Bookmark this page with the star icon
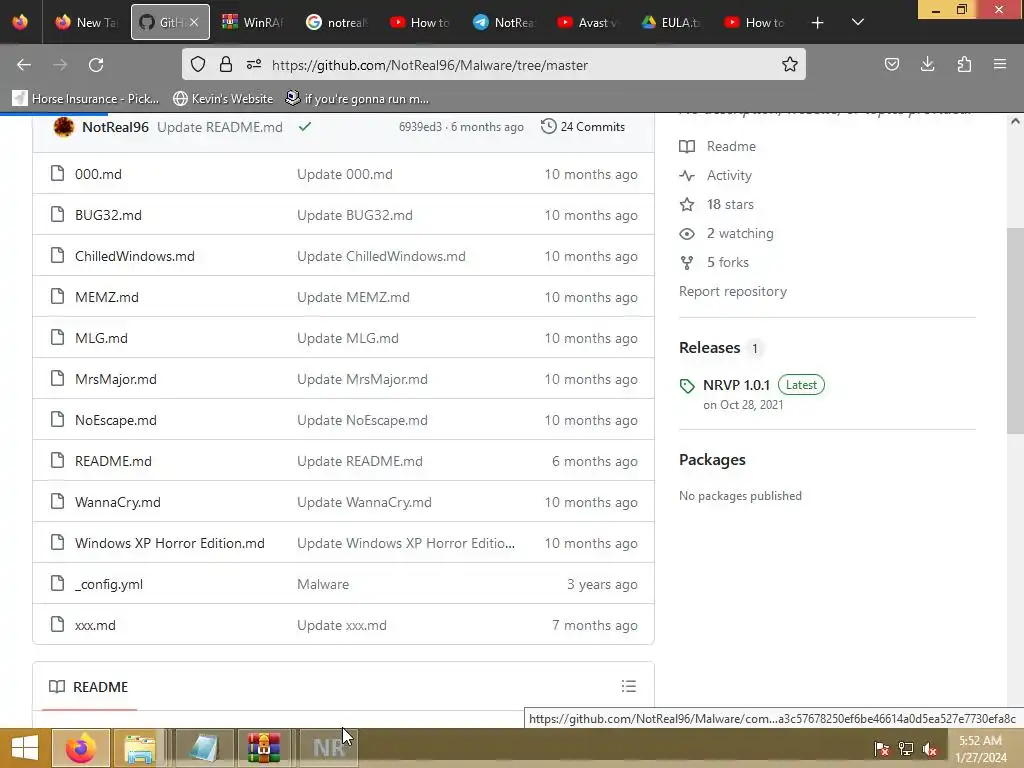This screenshot has width=1024, height=768. (790, 64)
